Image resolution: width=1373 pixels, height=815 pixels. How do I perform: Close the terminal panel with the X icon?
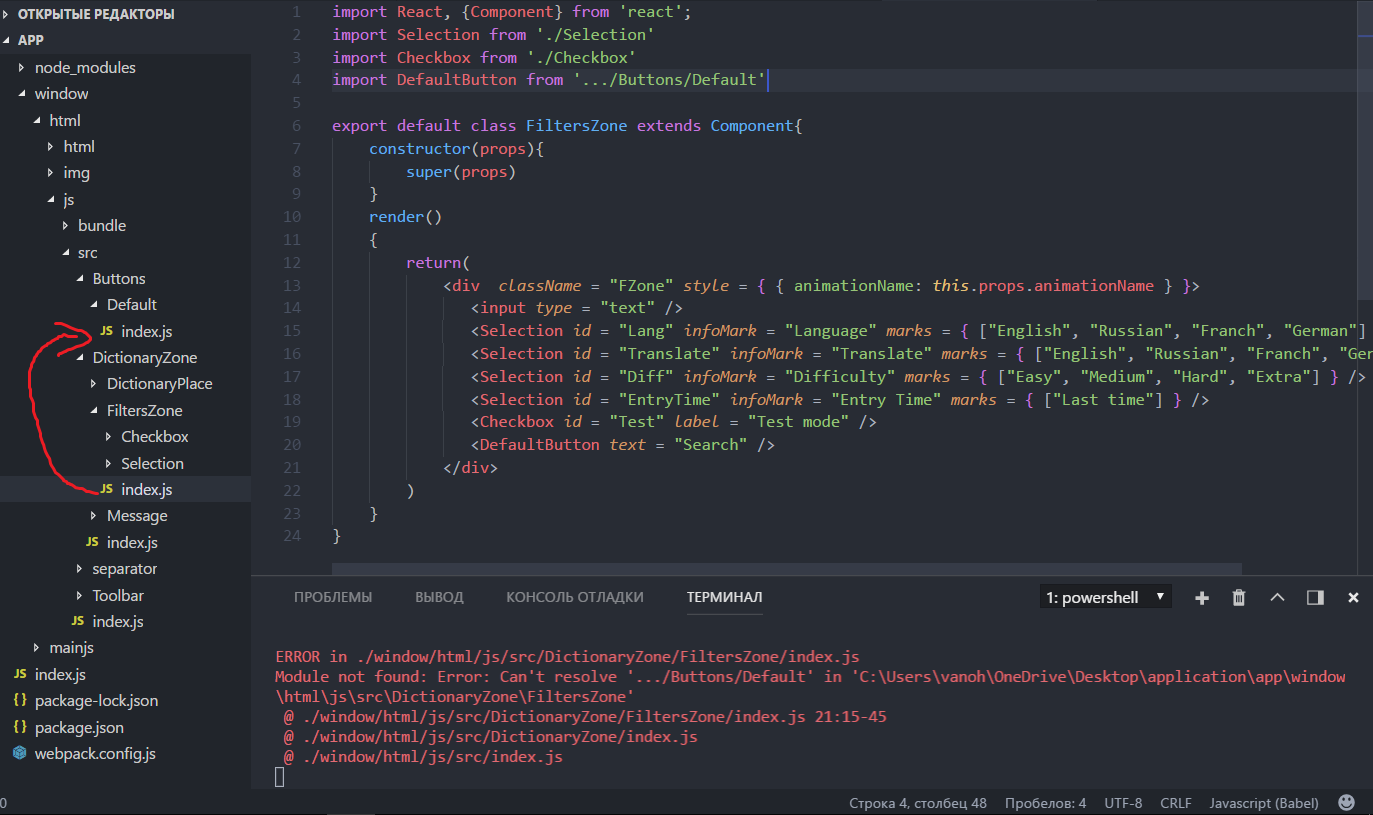pos(1353,598)
